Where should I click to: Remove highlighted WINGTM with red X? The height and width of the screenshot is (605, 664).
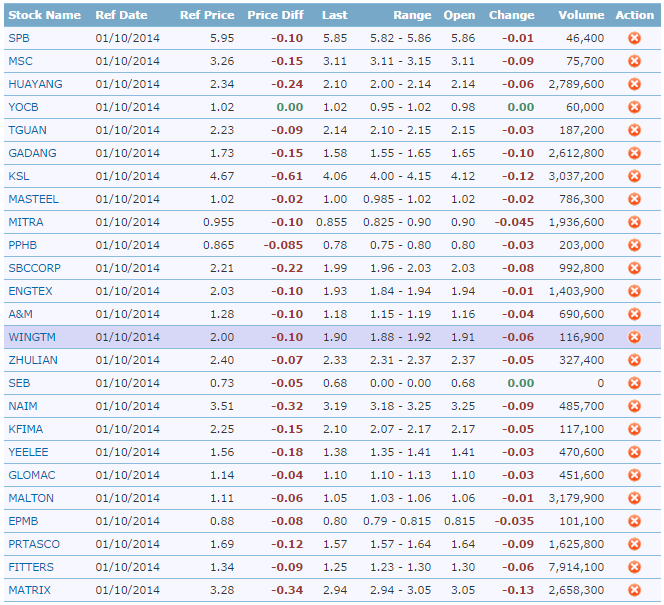pos(634,337)
